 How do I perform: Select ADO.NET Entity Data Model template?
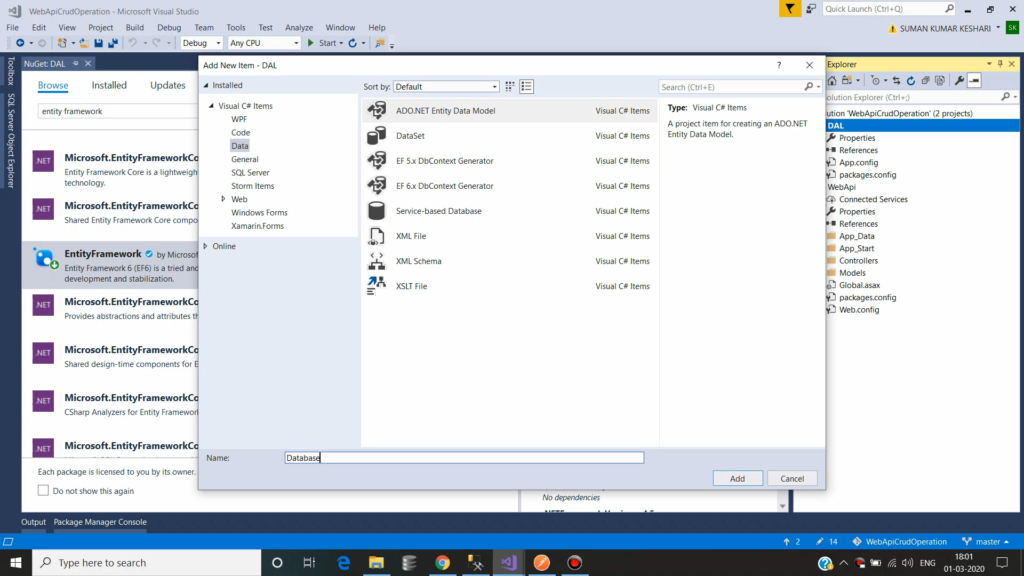tap(509, 110)
